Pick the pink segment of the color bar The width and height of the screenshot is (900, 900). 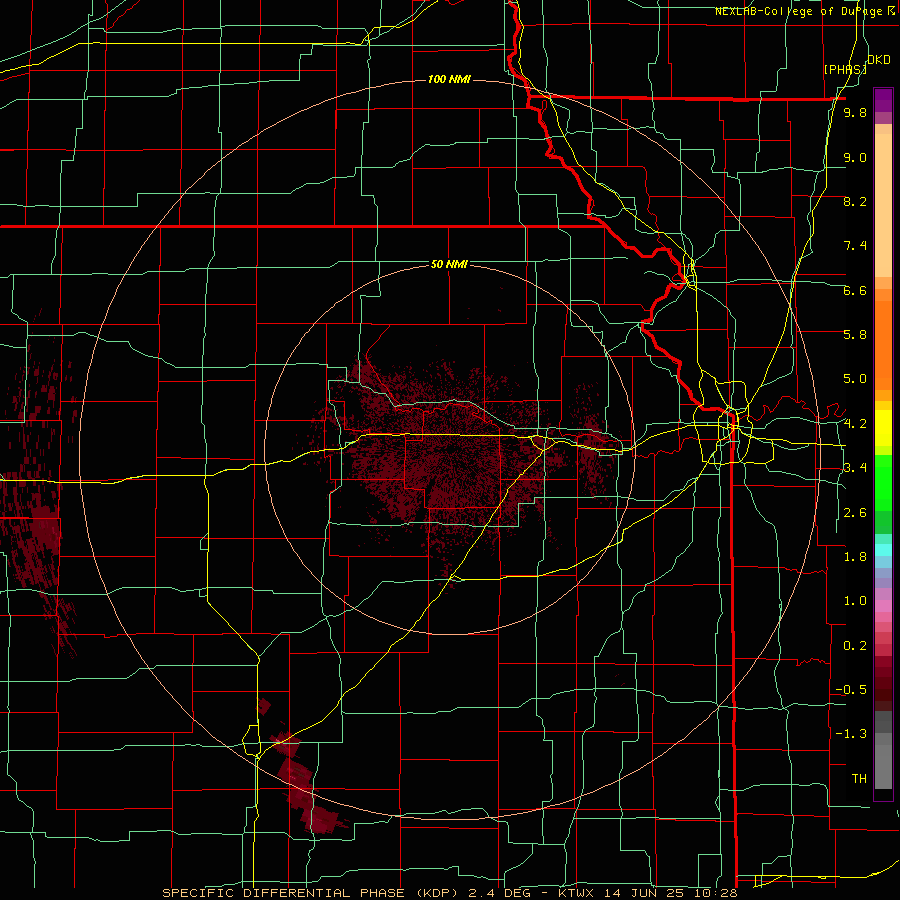(x=883, y=606)
